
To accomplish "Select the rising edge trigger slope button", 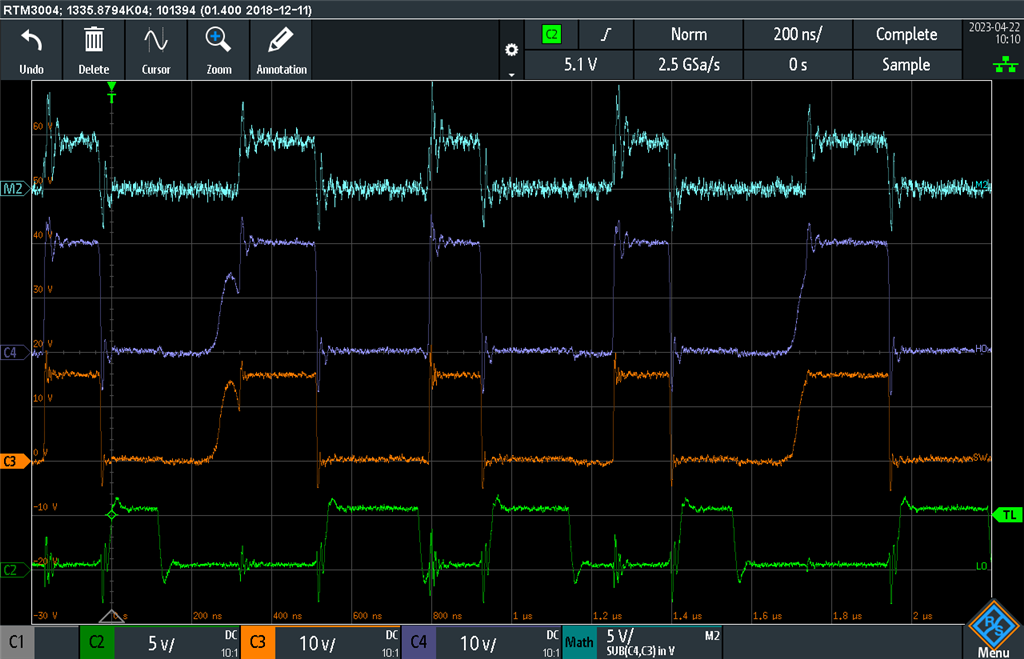I will coord(606,34).
